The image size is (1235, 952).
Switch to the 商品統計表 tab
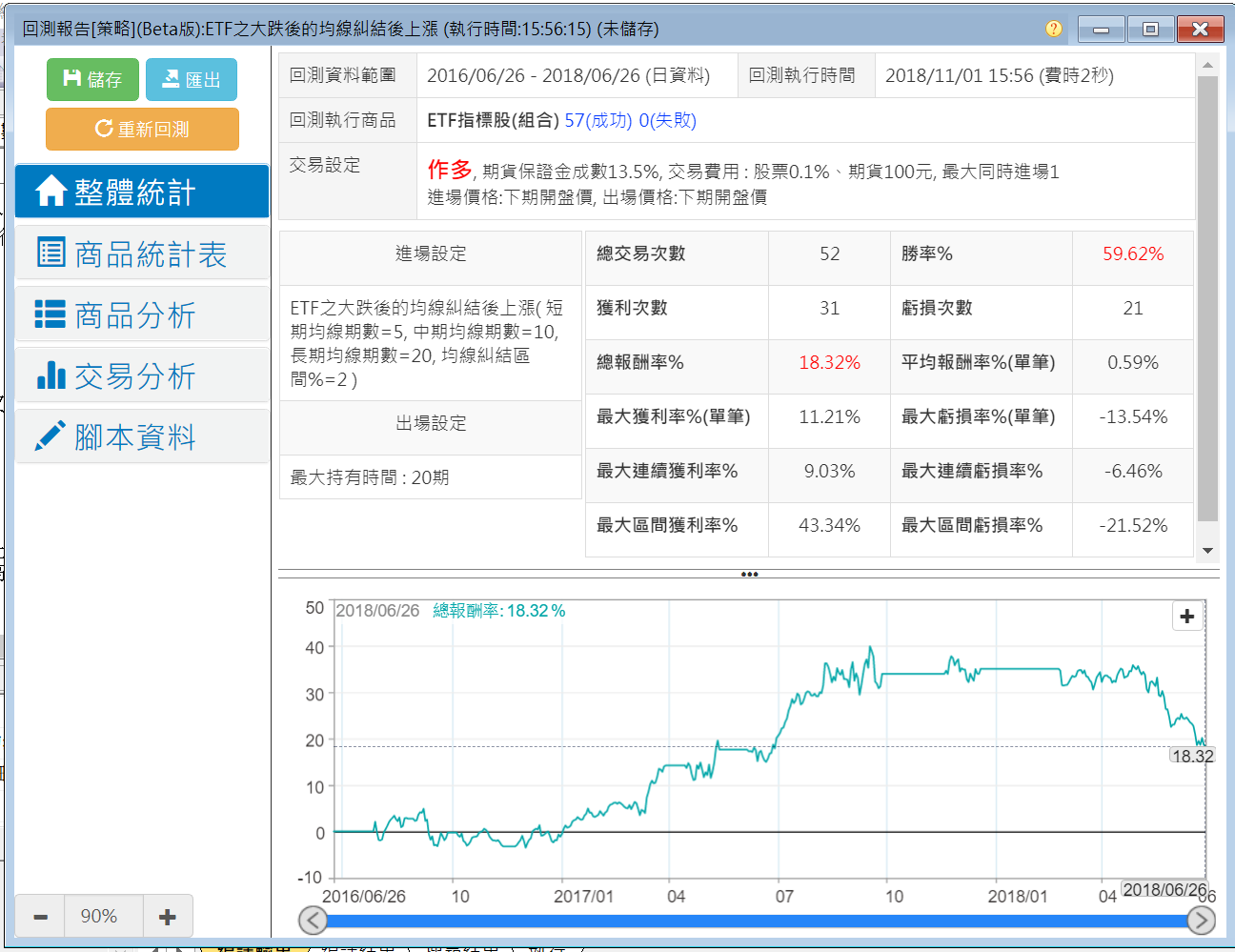[x=142, y=253]
